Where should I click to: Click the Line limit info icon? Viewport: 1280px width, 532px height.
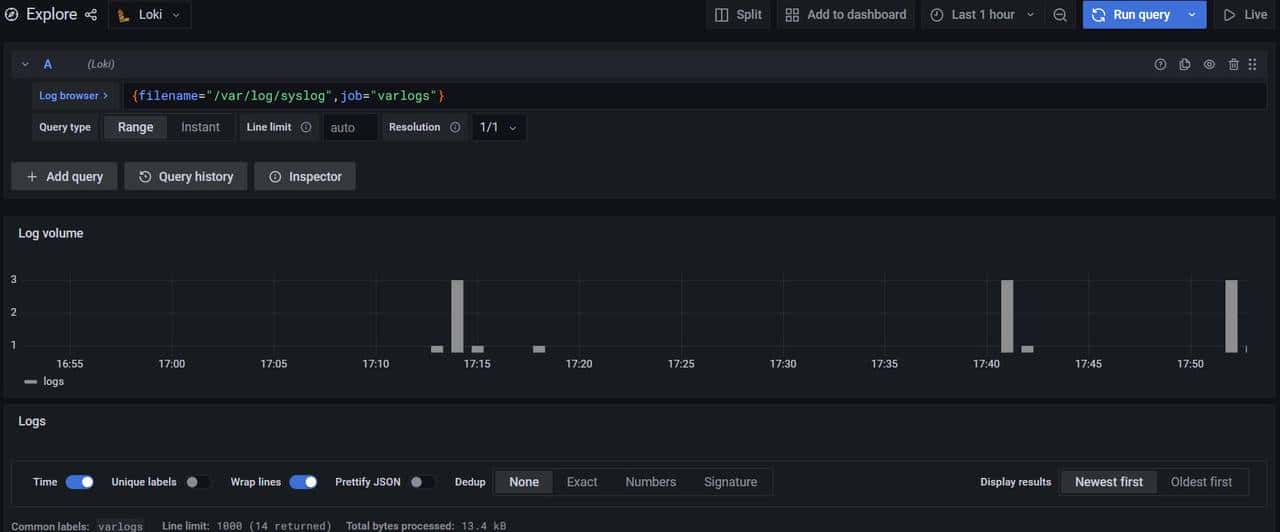pos(306,127)
